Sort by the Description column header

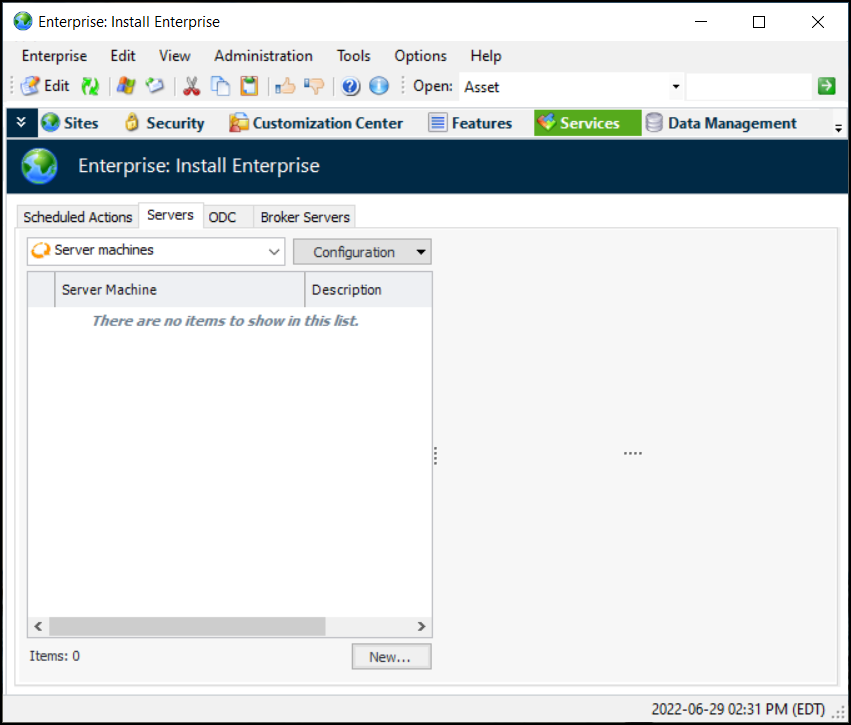pos(369,290)
